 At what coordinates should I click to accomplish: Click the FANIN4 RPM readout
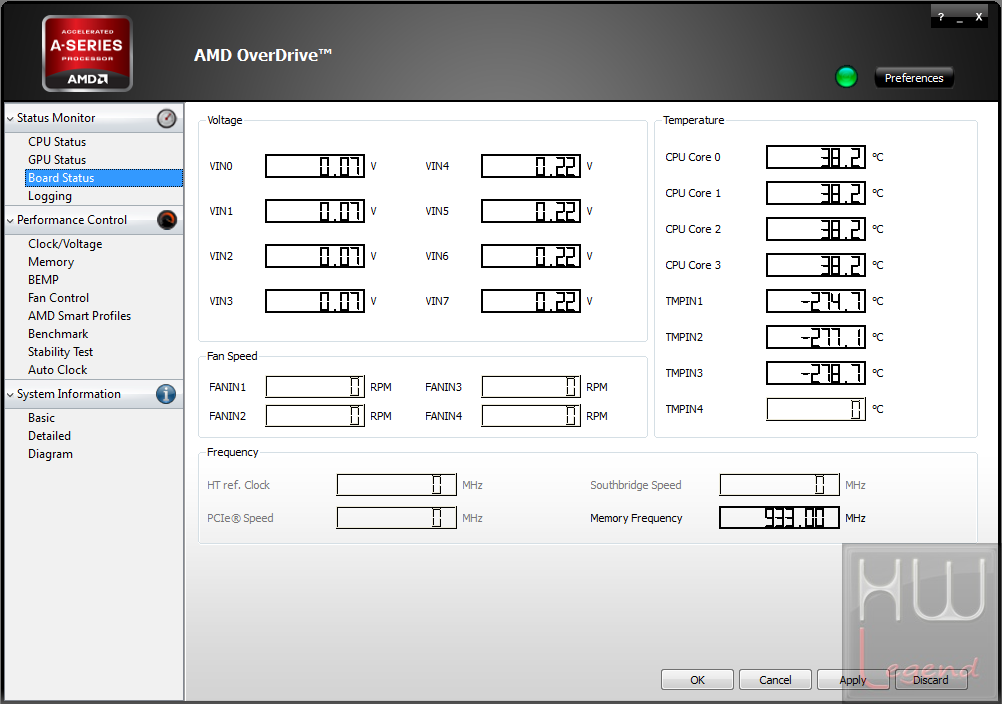point(531,416)
